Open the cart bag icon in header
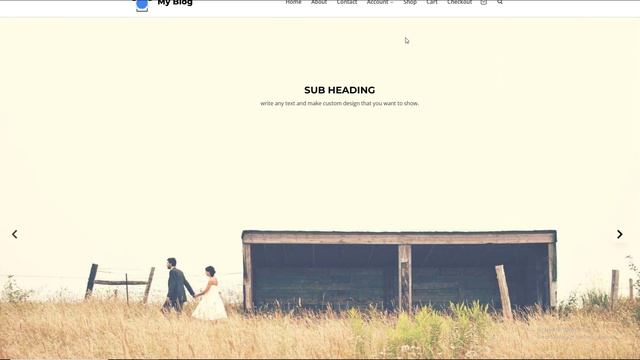Image resolution: width=640 pixels, height=360 pixels. [x=484, y=2]
